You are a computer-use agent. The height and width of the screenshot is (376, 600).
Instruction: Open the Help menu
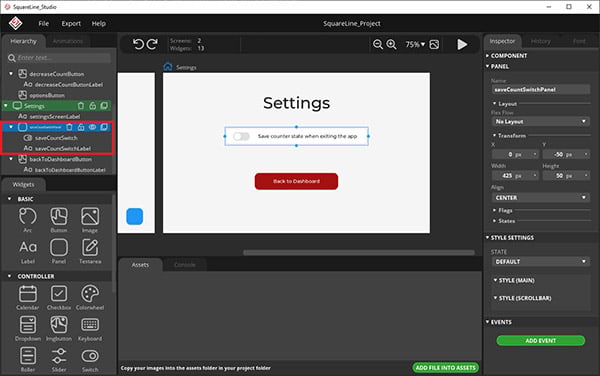(99, 23)
